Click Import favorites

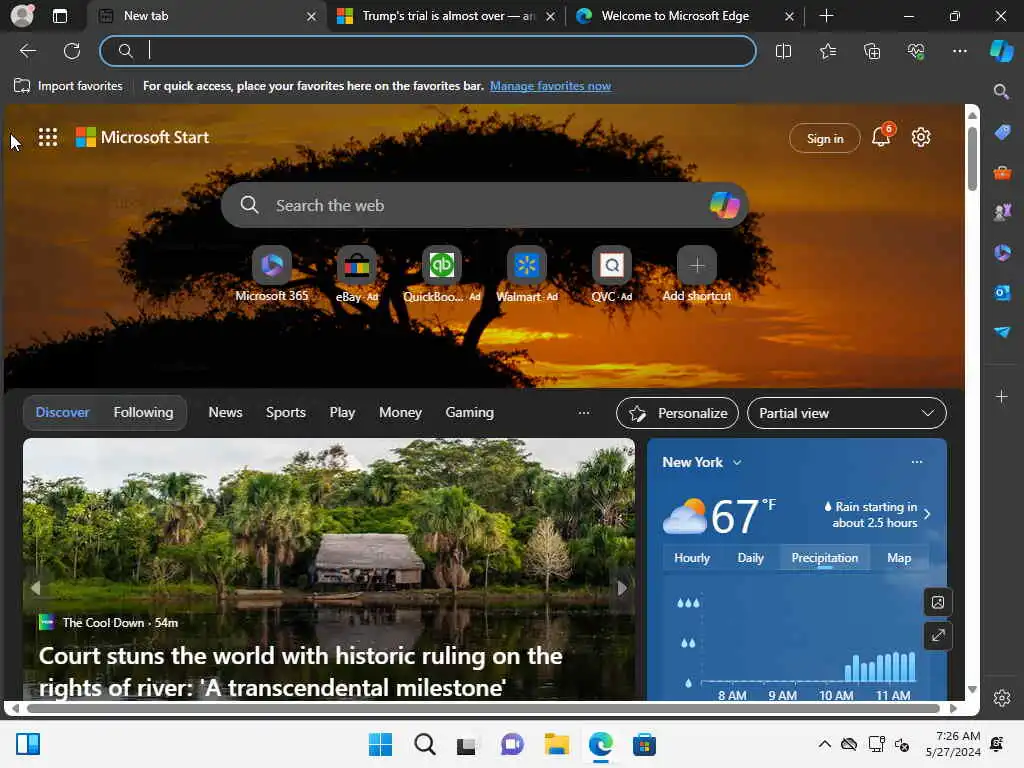(68, 86)
